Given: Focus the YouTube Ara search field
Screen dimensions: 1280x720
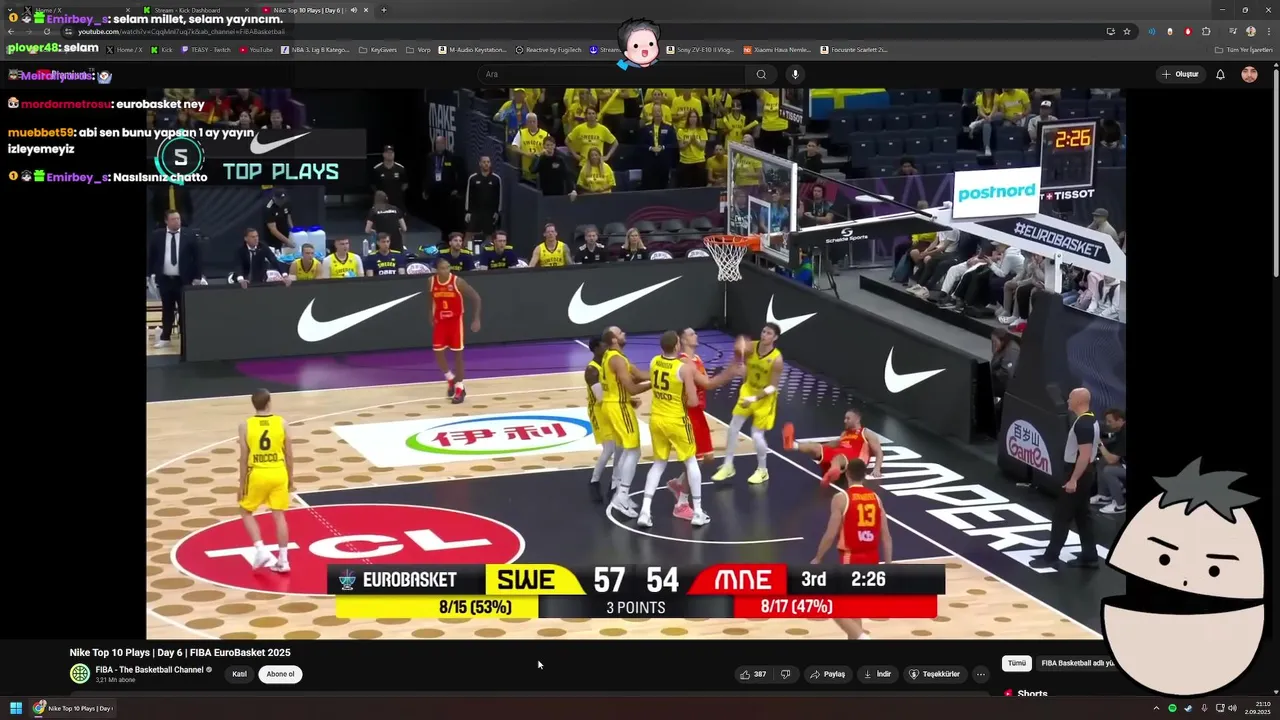Looking at the screenshot, I should point(612,74).
